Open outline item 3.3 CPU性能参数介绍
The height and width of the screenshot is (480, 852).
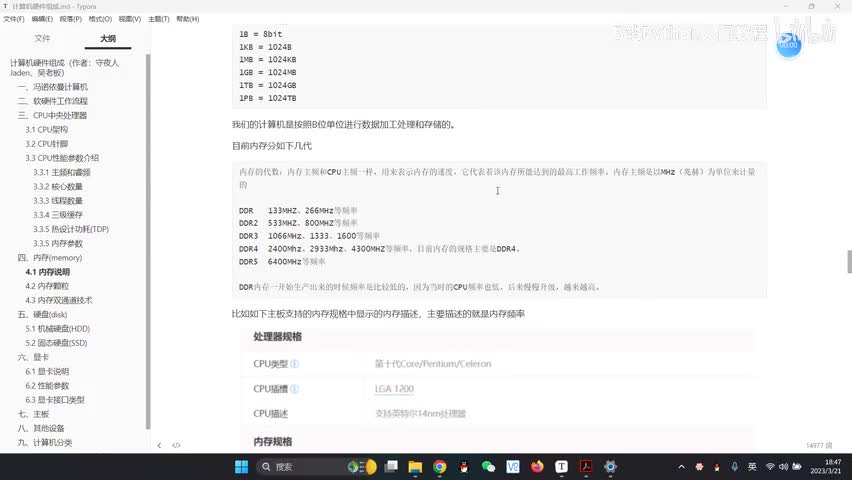click(62, 158)
